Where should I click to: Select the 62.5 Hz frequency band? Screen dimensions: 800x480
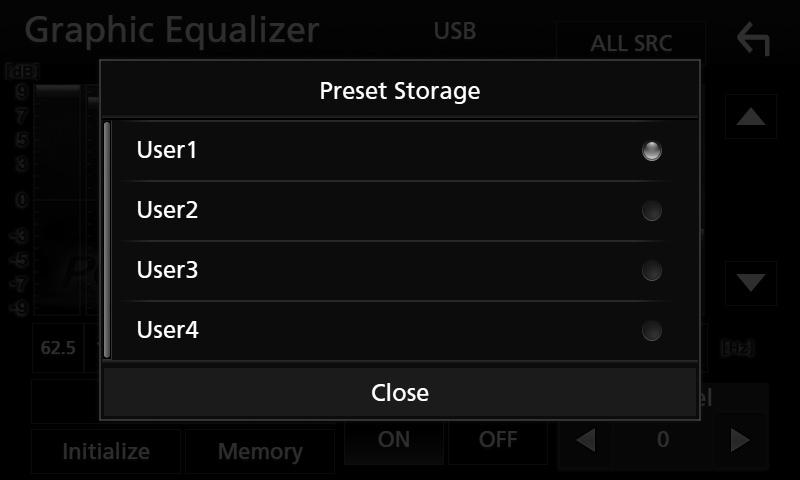click(58, 348)
